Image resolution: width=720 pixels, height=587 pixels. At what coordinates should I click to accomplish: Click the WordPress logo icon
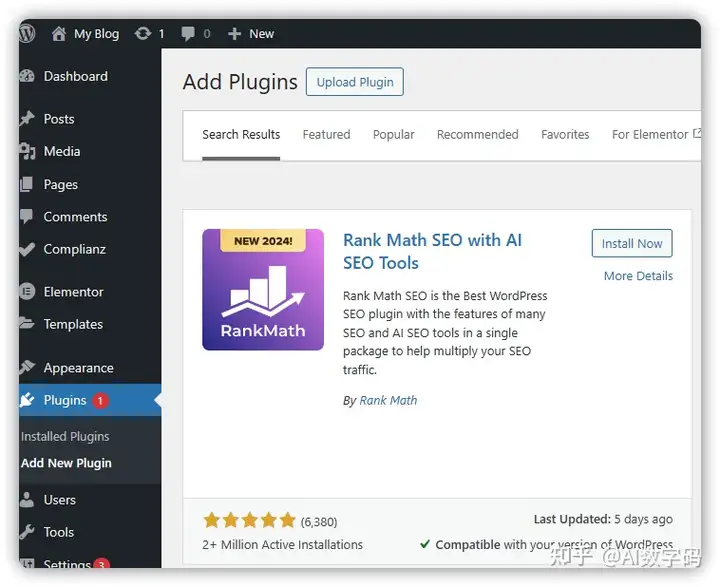pos(27,34)
